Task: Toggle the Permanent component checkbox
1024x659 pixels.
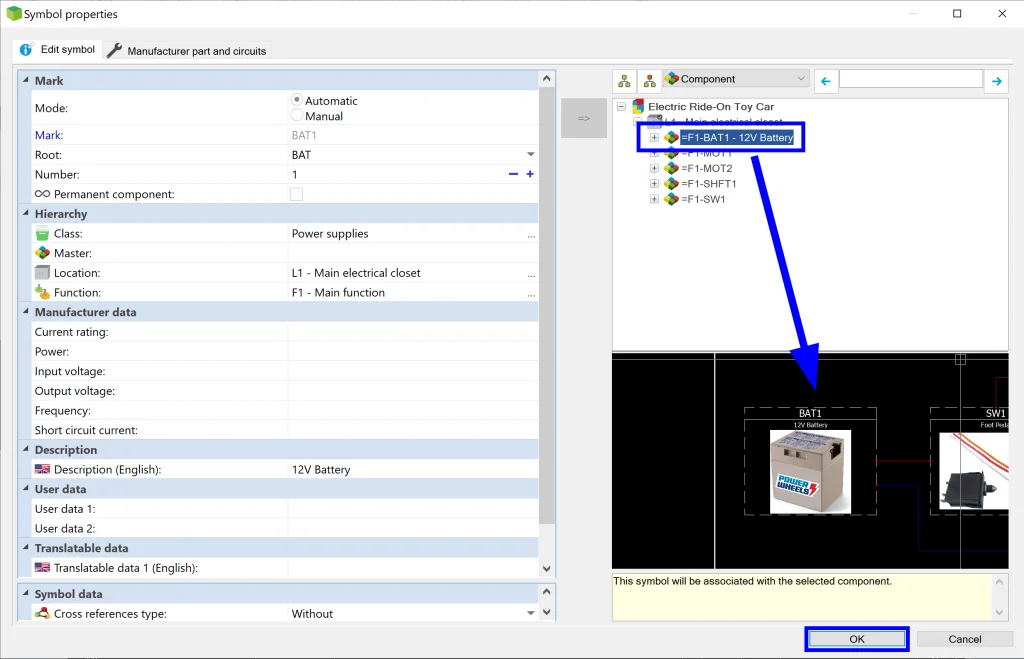Action: pyautogui.click(x=296, y=194)
